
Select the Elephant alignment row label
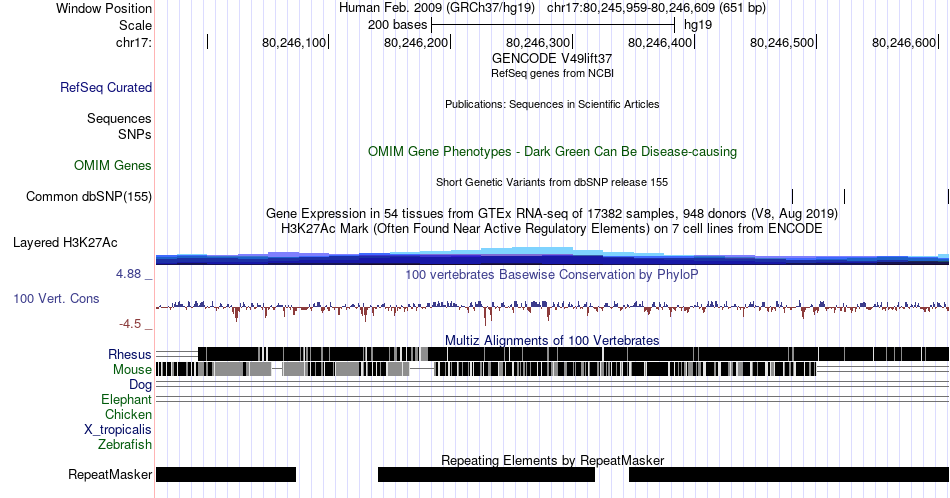point(127,399)
